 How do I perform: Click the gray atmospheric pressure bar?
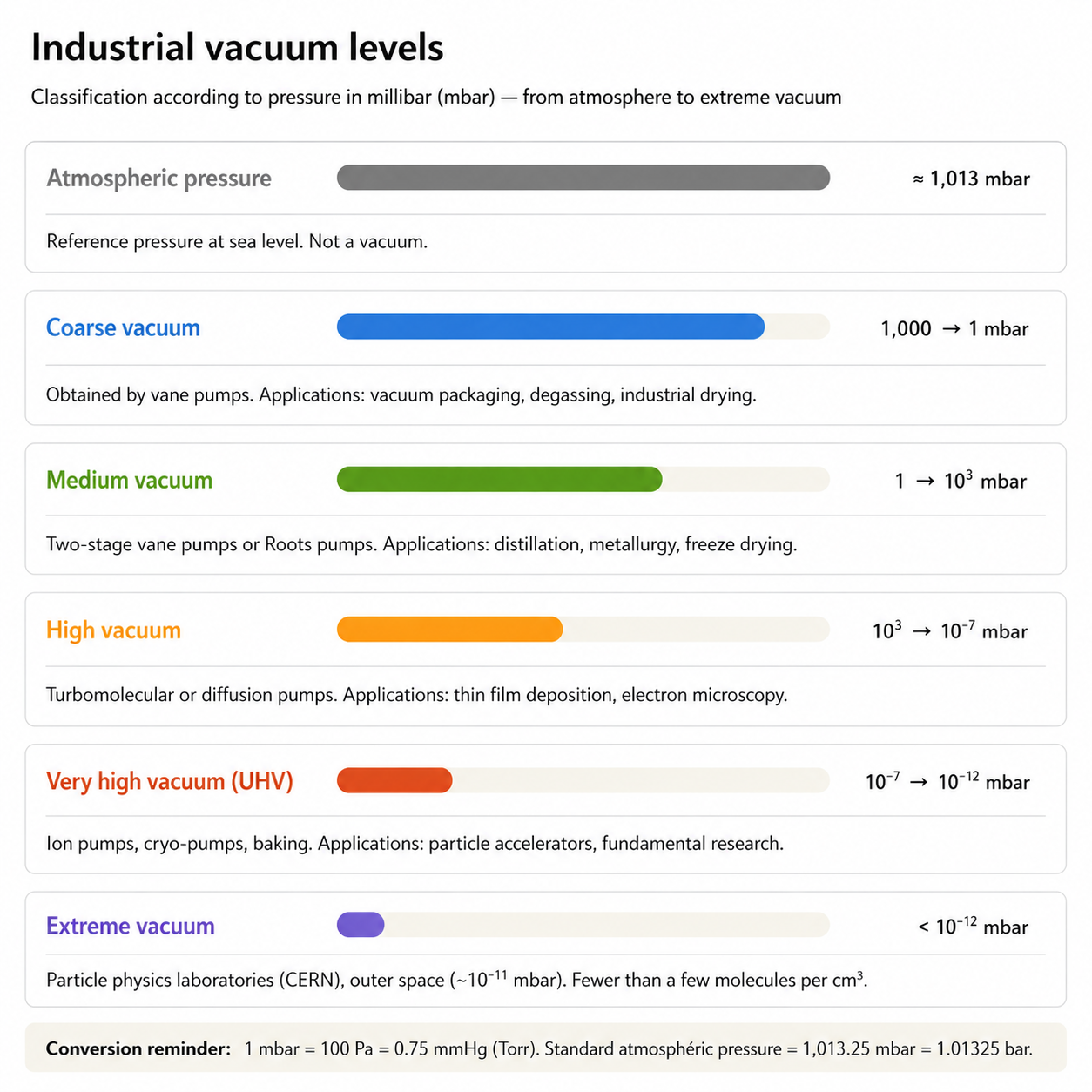coord(583,178)
